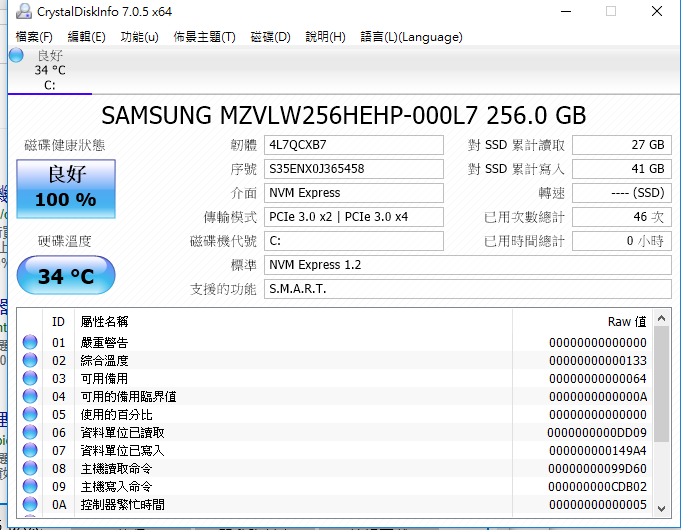The height and width of the screenshot is (530, 681).
Task: Click the ID column header
Action: pyautogui.click(x=58, y=321)
